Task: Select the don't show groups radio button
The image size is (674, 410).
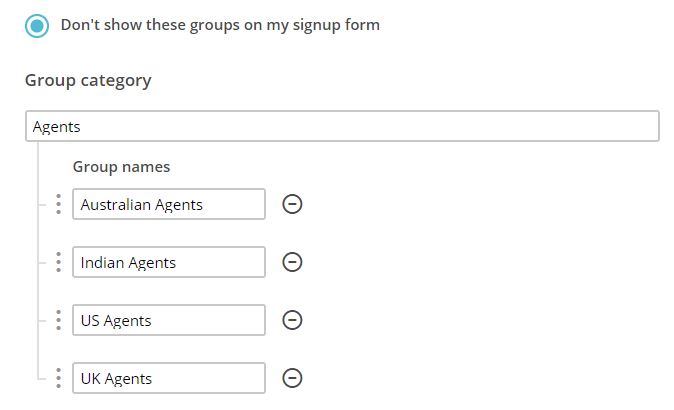Action: [37, 26]
